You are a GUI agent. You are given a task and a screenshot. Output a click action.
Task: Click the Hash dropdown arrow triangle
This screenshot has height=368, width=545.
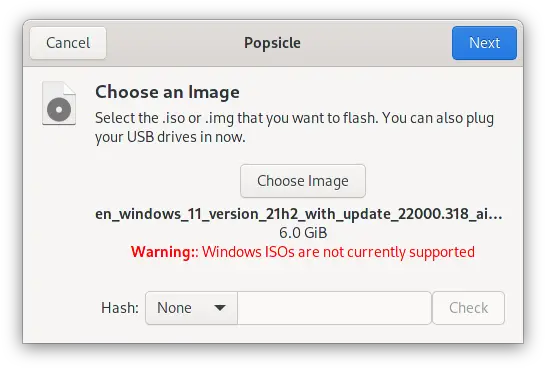point(220,308)
